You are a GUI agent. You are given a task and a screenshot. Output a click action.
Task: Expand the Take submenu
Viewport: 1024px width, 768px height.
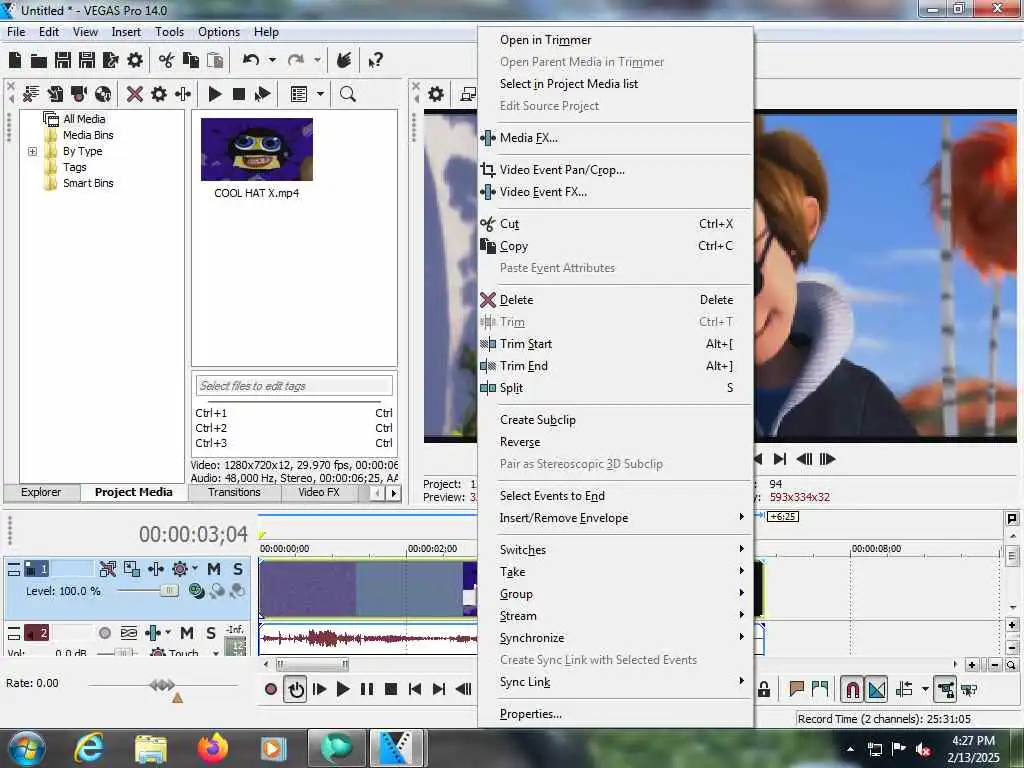point(741,571)
